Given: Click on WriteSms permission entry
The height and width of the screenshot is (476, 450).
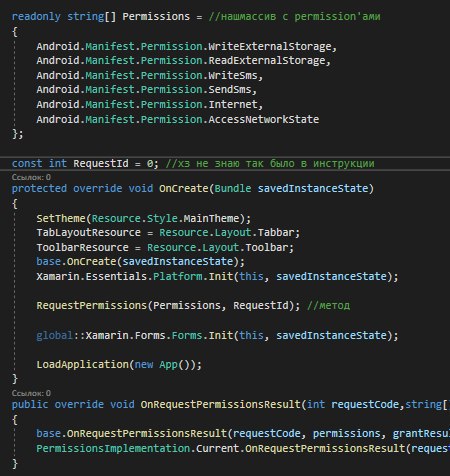Looking at the screenshot, I should [150, 75].
